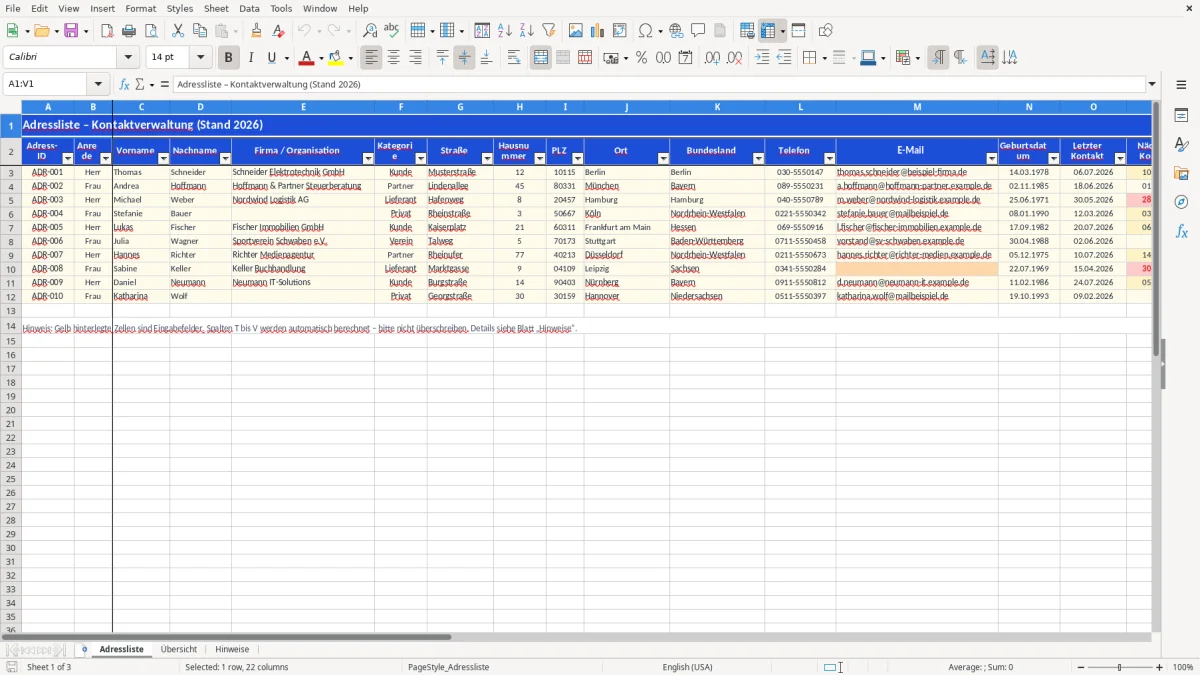Viewport: 1200px width, 675px height.
Task: Click the Increase Indent icon
Action: (x=762, y=58)
